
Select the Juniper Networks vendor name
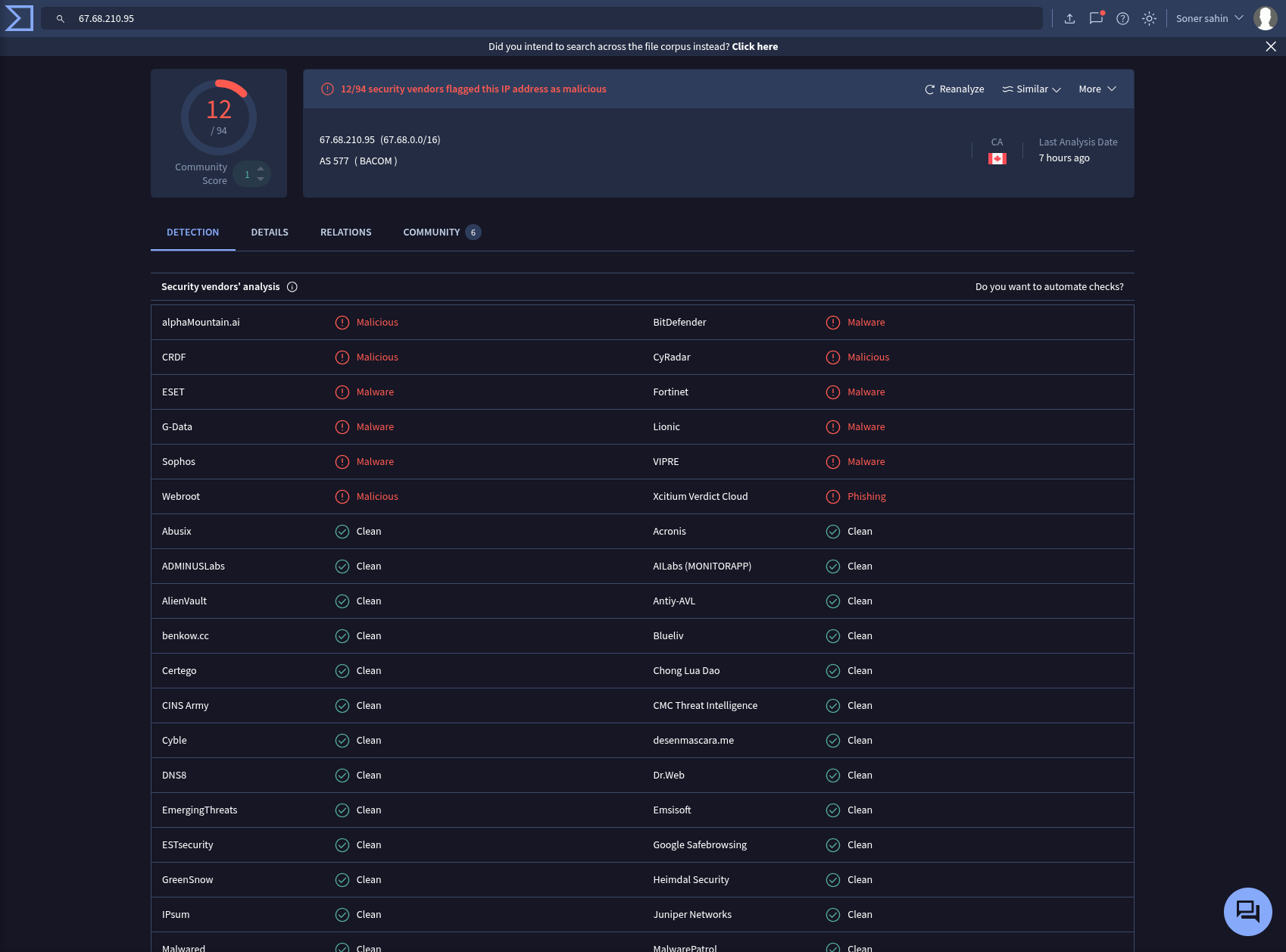point(692,915)
